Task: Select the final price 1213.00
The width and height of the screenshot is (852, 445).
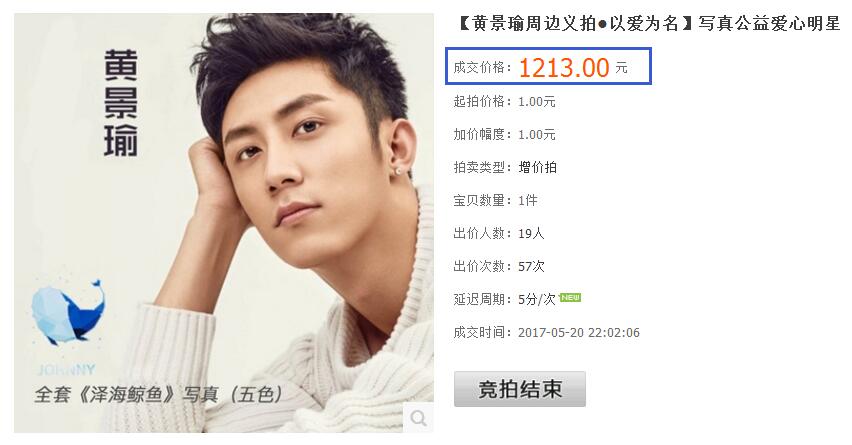Action: click(x=564, y=68)
